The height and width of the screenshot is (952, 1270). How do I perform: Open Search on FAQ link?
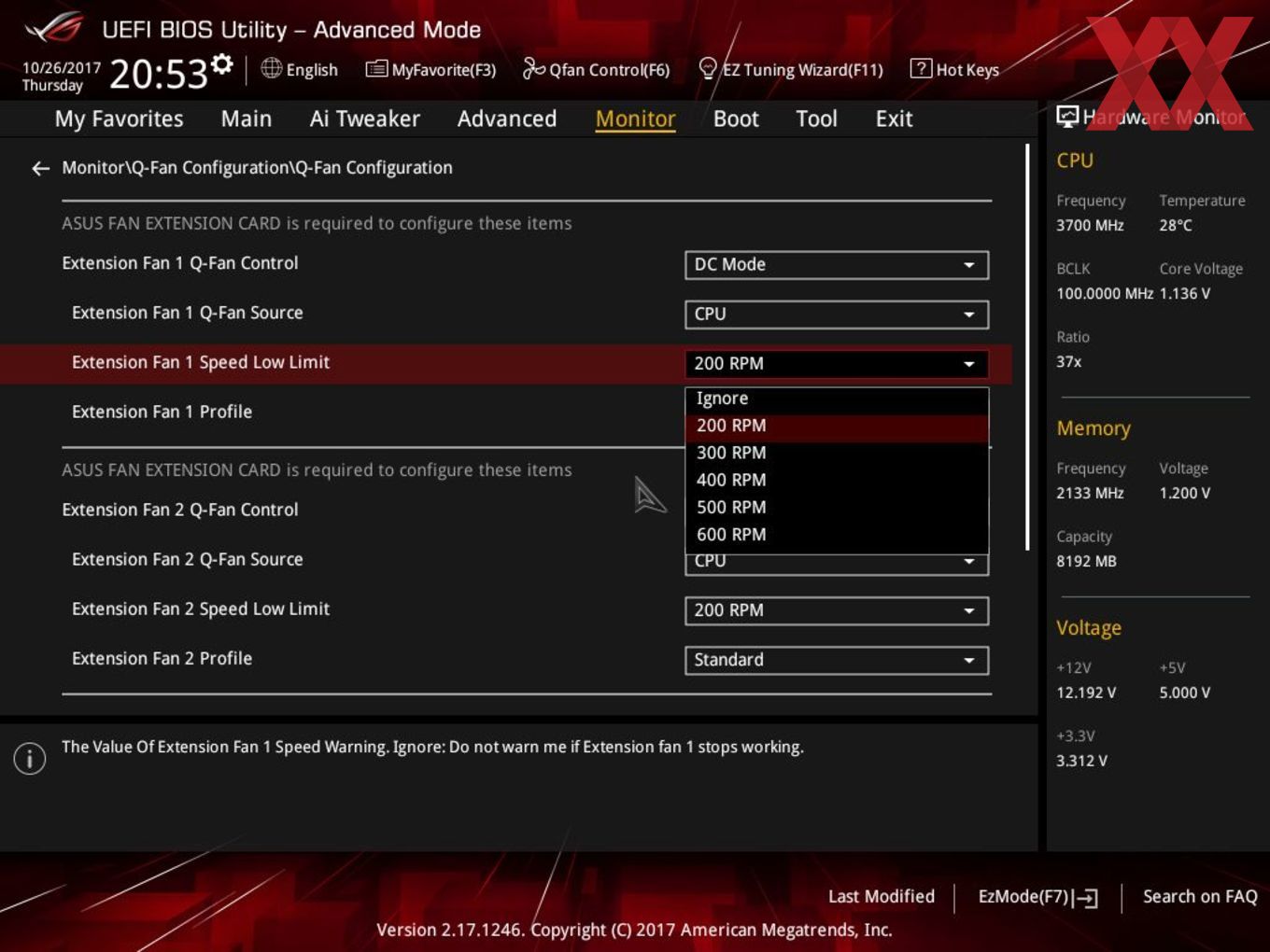tap(1200, 897)
